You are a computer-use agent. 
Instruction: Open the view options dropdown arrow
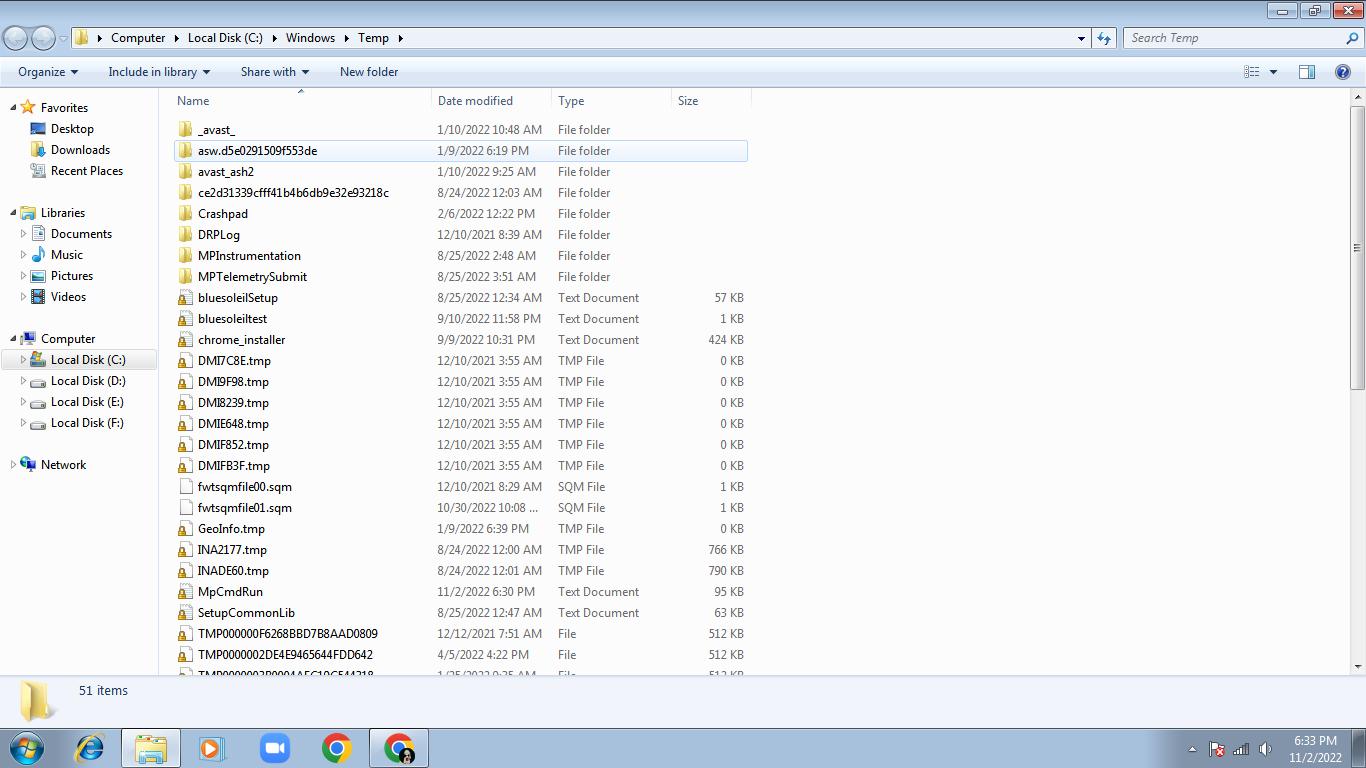click(1273, 72)
